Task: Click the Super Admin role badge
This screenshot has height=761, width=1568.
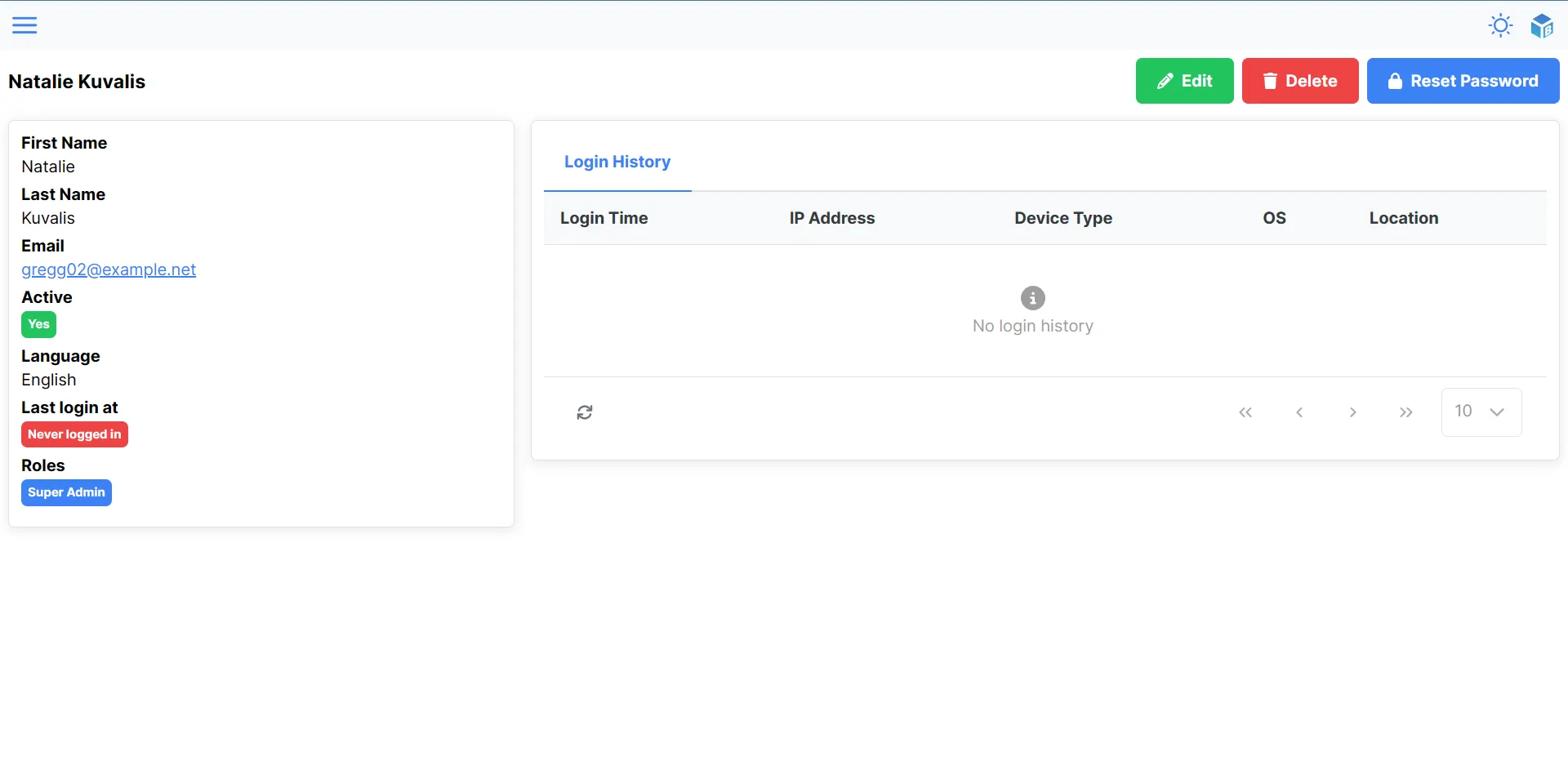Action: click(66, 492)
